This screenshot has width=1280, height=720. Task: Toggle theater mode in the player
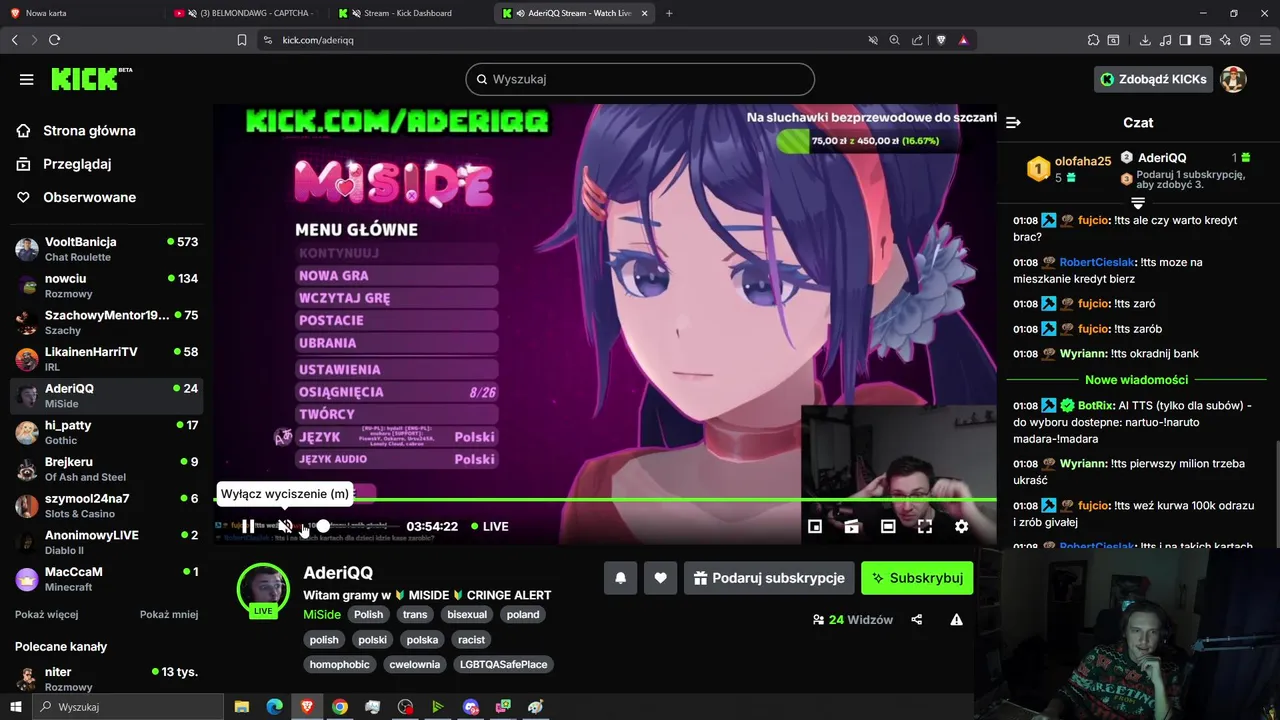click(x=888, y=526)
